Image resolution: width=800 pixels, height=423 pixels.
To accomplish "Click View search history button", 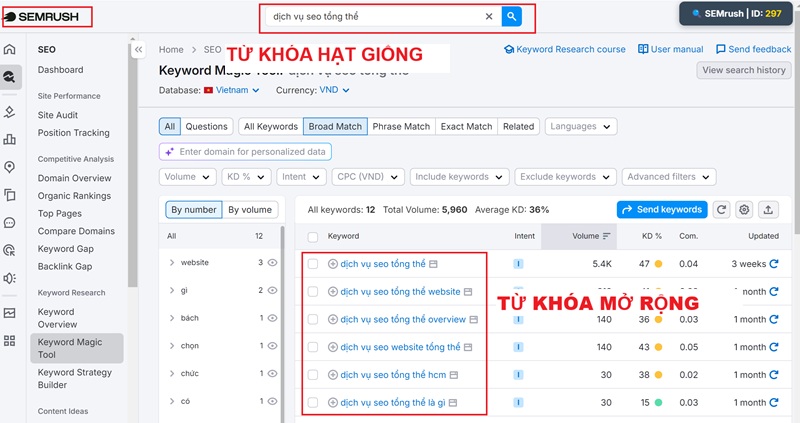I will coord(744,70).
